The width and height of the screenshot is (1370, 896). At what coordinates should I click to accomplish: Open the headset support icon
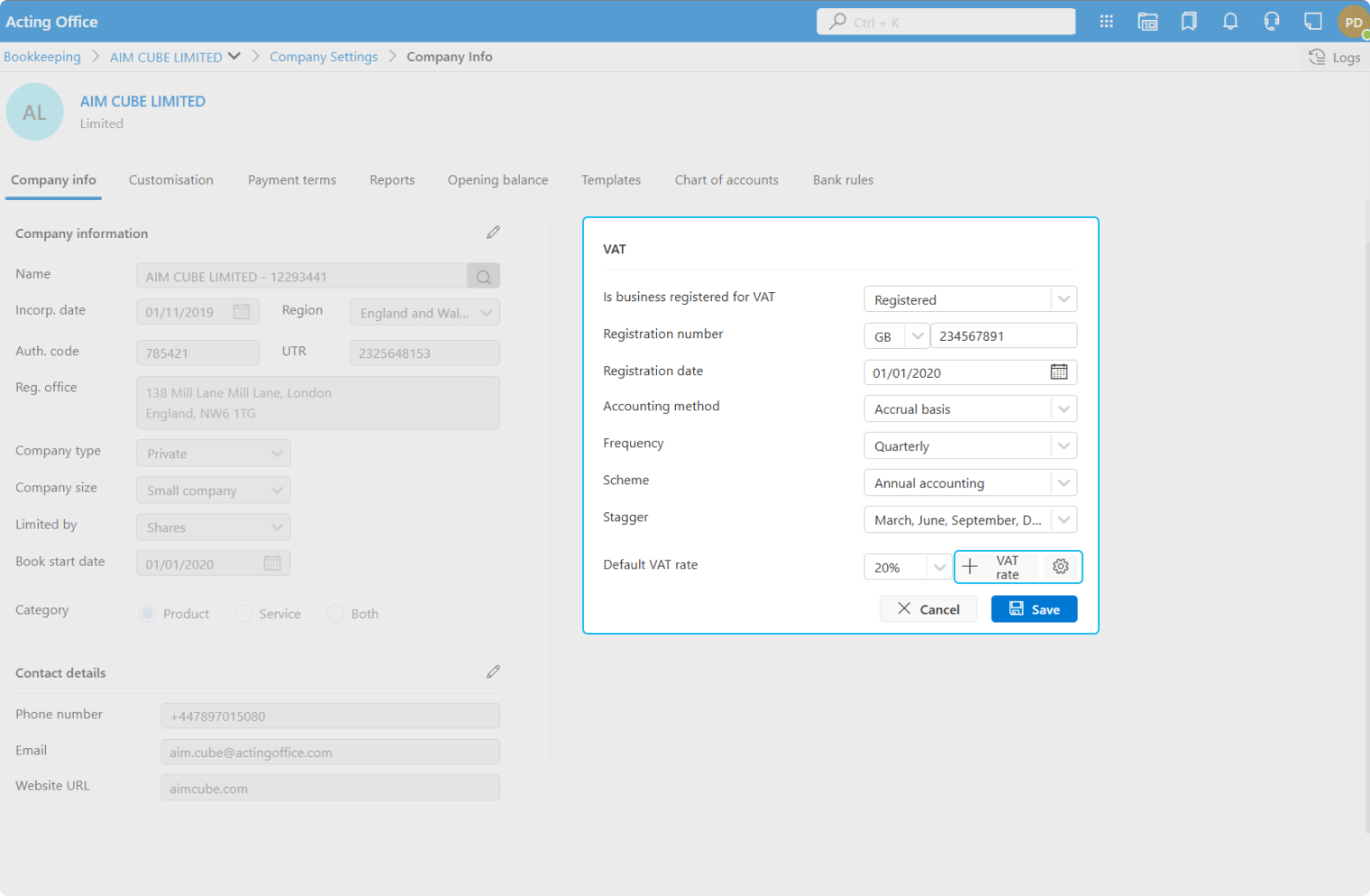click(1271, 22)
